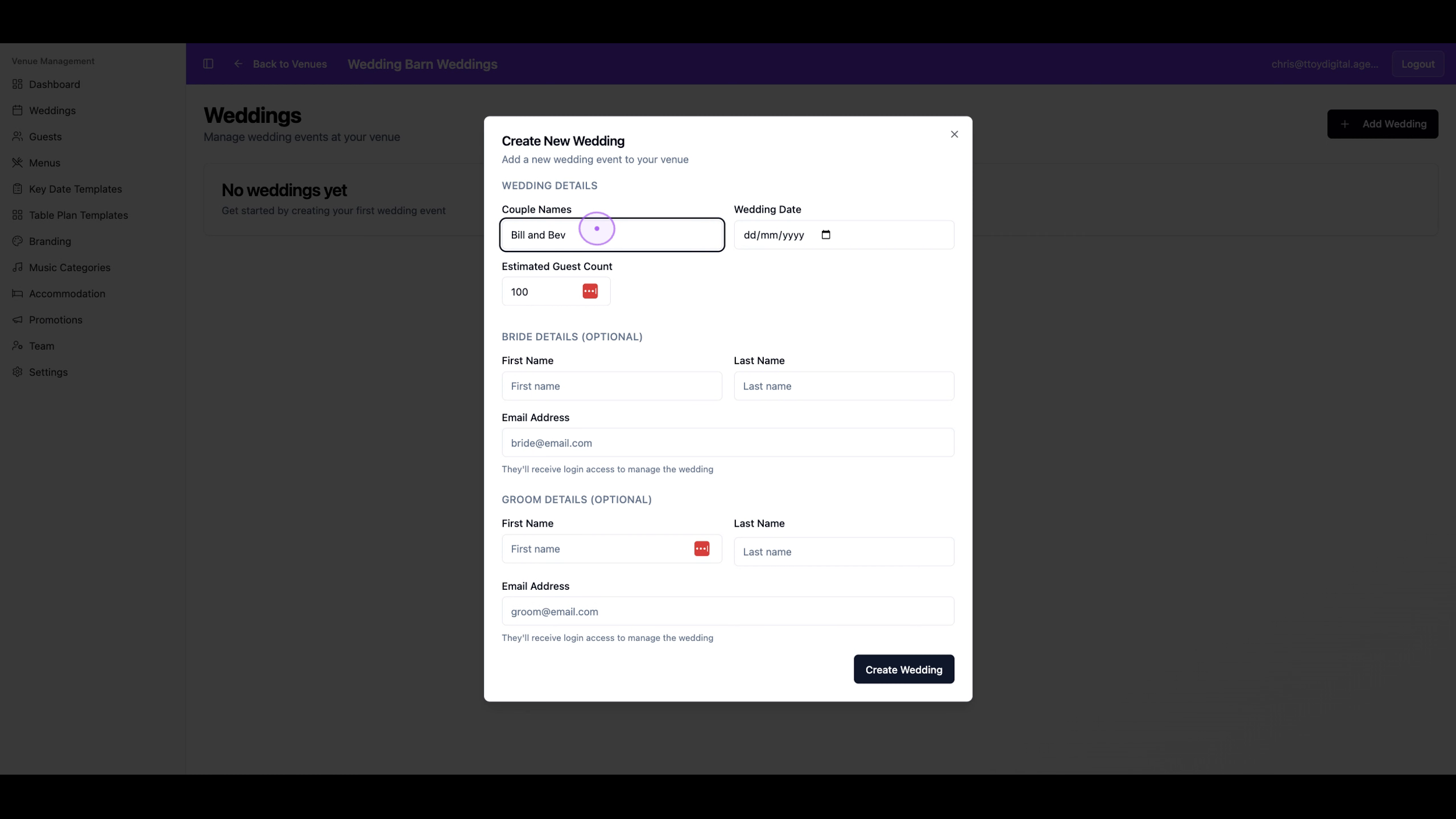Click the Create Wedding button
This screenshot has width=1456, height=819.
(904, 669)
